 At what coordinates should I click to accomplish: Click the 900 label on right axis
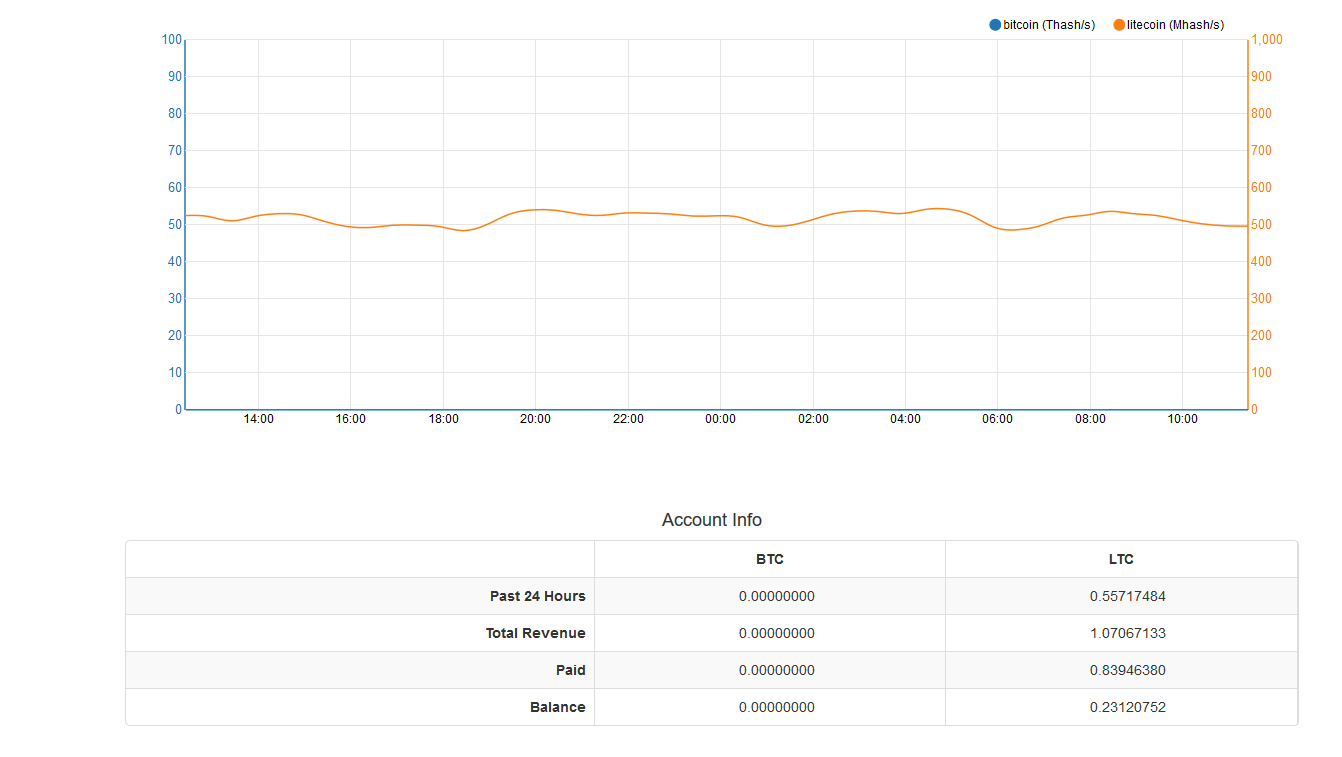click(x=1263, y=77)
